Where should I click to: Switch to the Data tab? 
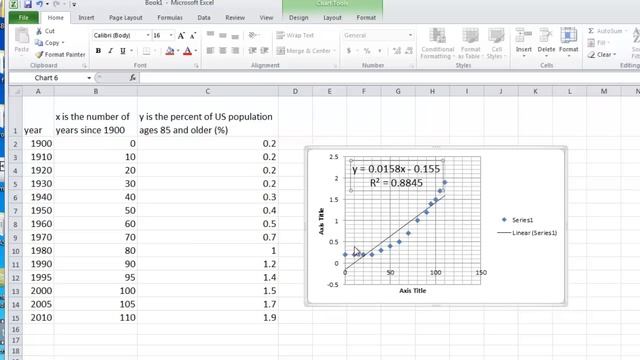[x=204, y=18]
